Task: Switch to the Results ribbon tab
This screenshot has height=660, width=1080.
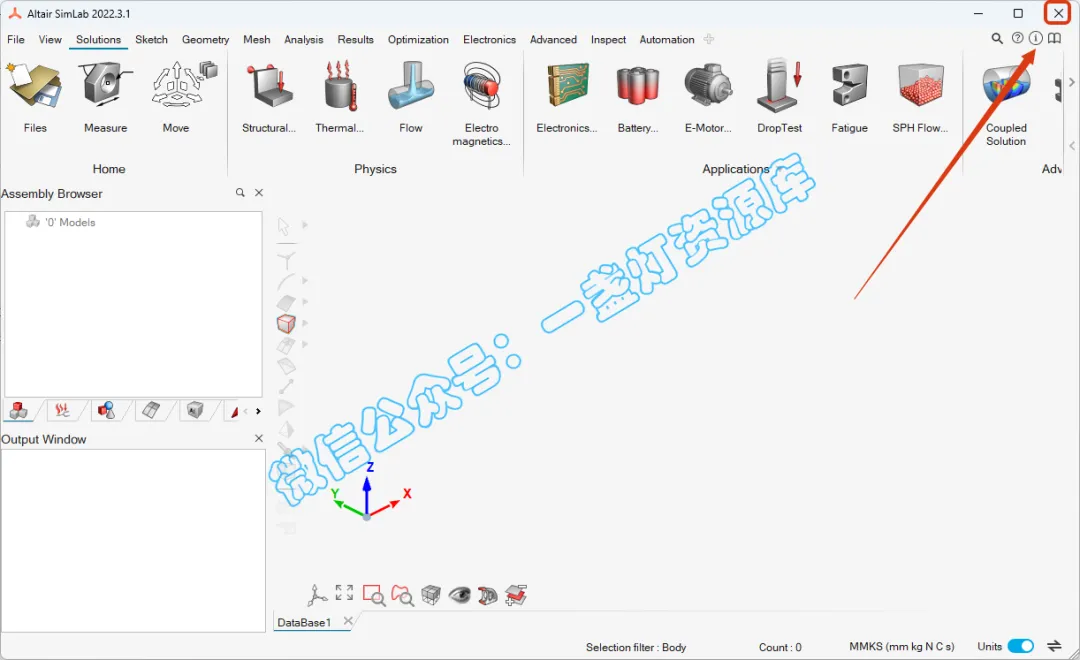Action: click(355, 39)
